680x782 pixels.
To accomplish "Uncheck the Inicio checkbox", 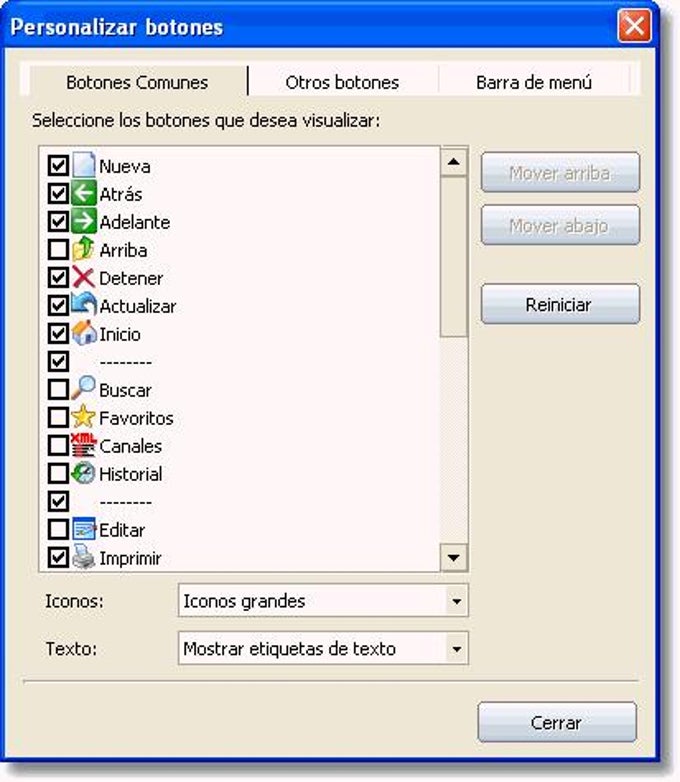I will pyautogui.click(x=58, y=333).
